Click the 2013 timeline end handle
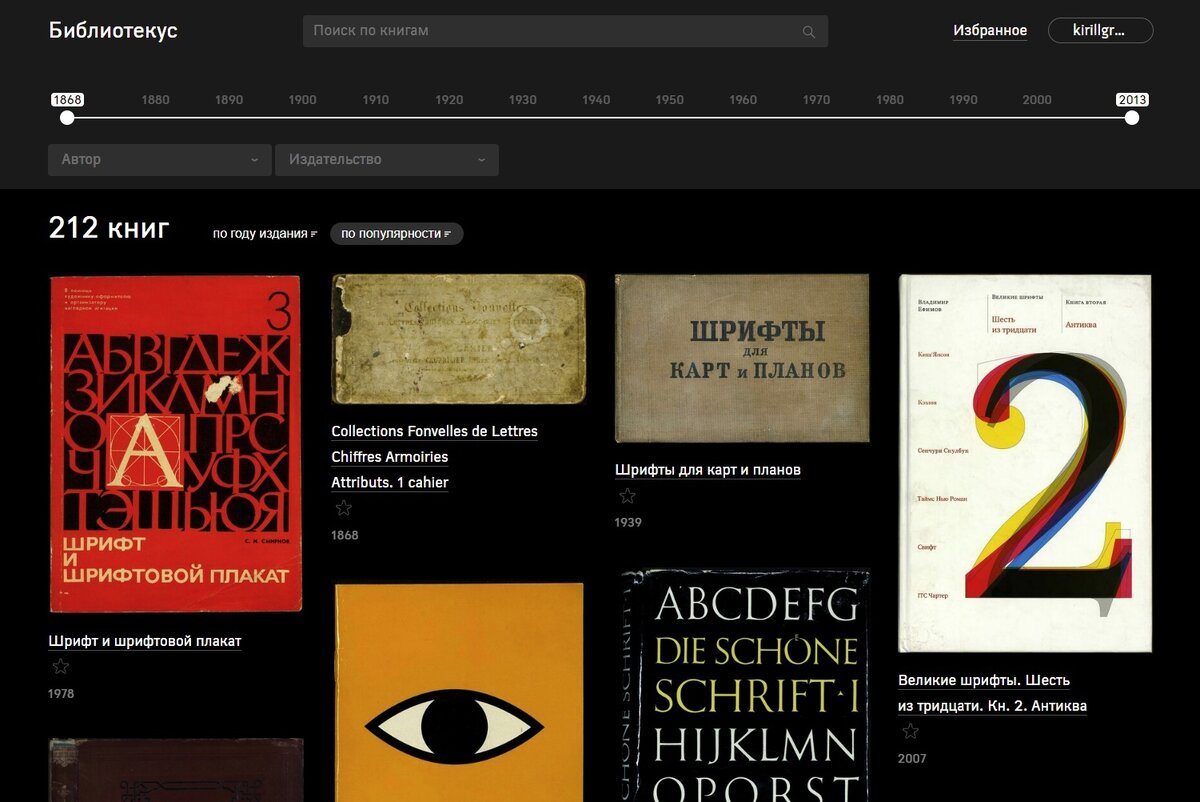The height and width of the screenshot is (802, 1200). click(x=1132, y=118)
